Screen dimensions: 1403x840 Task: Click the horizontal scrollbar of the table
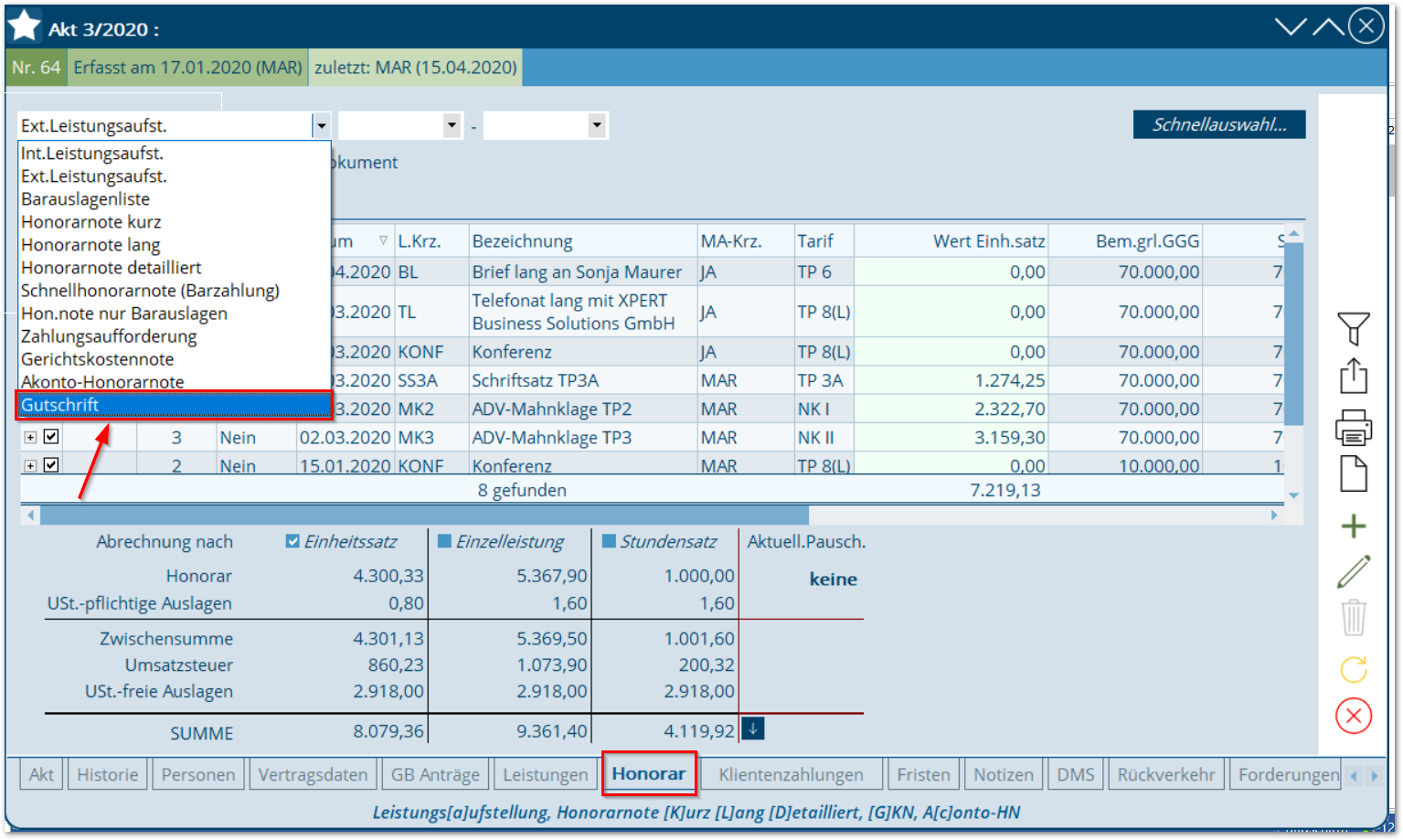coord(424,515)
